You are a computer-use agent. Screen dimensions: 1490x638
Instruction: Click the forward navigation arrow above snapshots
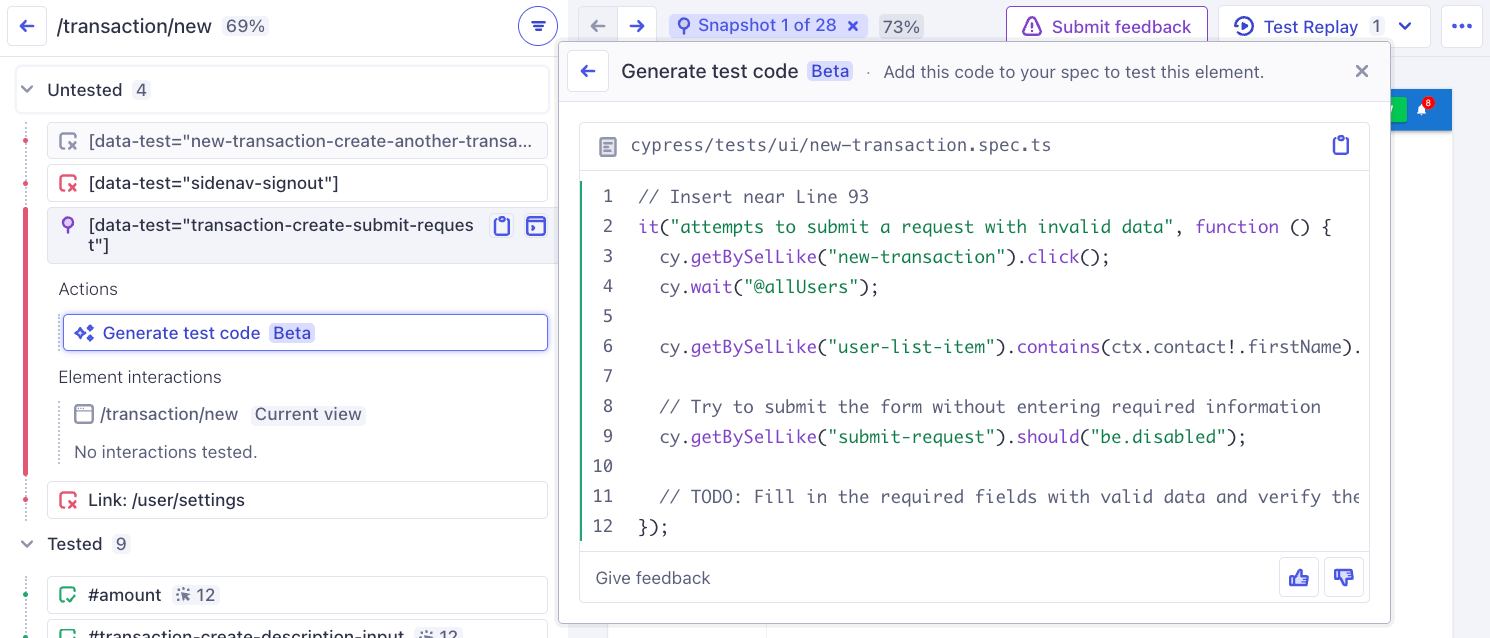coord(639,26)
